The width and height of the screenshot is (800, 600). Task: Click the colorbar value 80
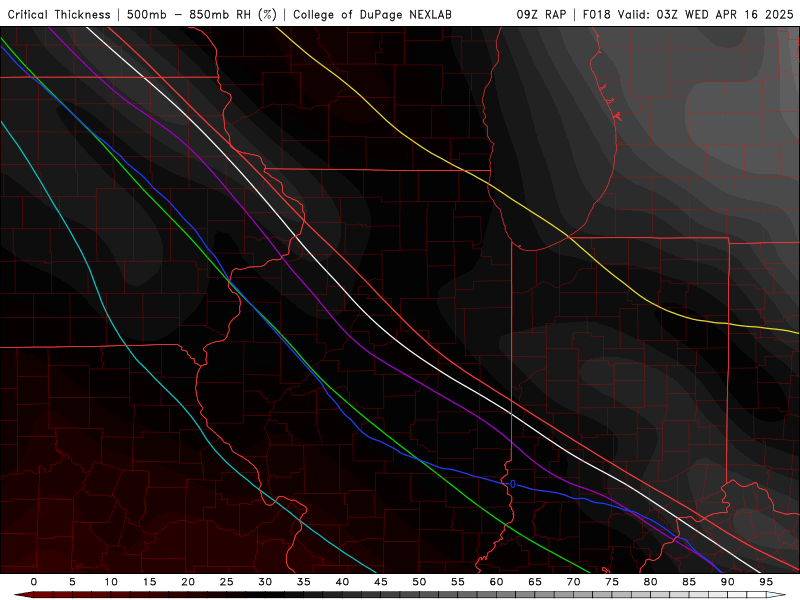click(651, 582)
